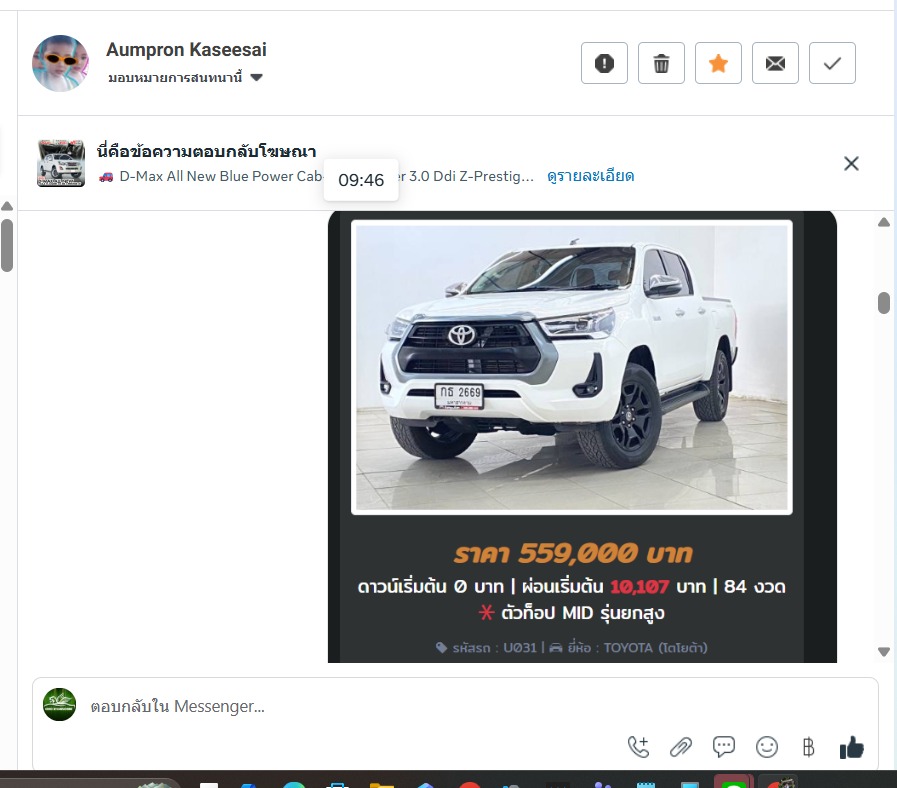Start a call with the phone-plus icon

click(638, 747)
